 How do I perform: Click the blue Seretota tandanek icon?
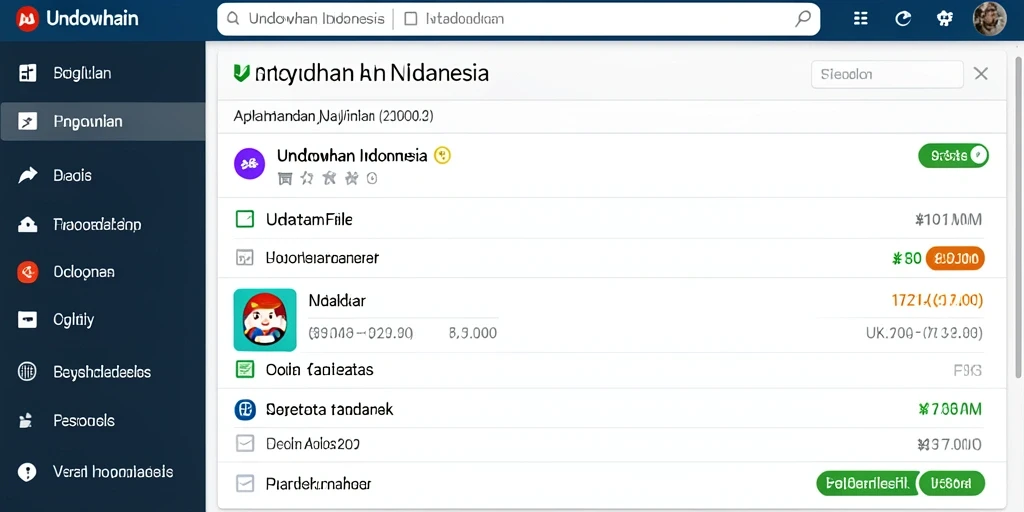tap(244, 409)
